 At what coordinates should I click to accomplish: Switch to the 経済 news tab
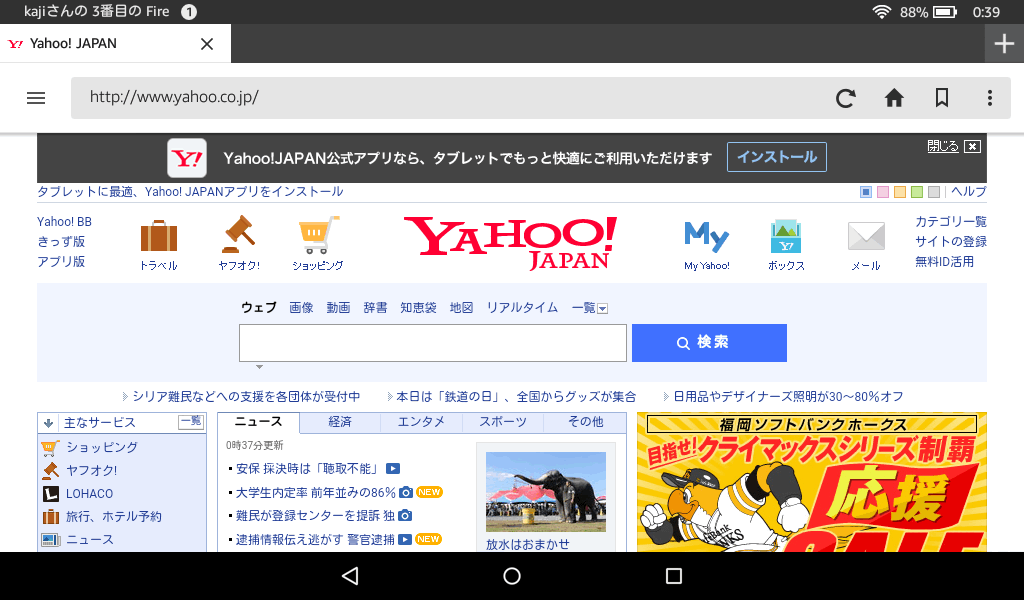340,422
